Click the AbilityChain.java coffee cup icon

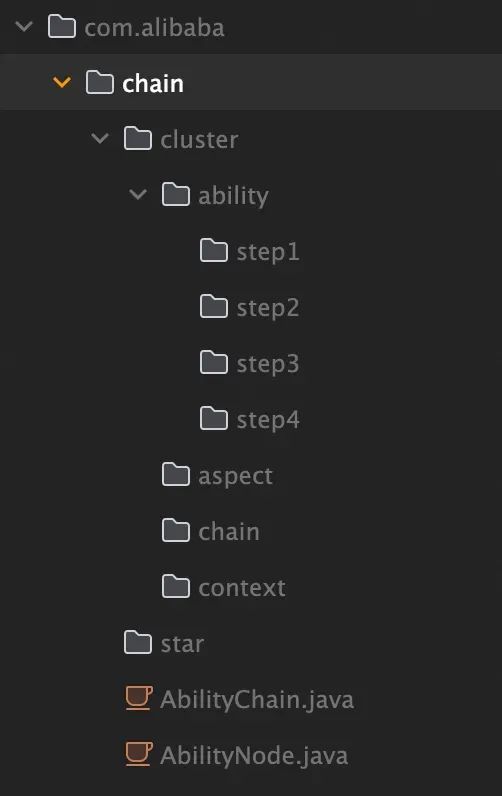tap(139, 698)
